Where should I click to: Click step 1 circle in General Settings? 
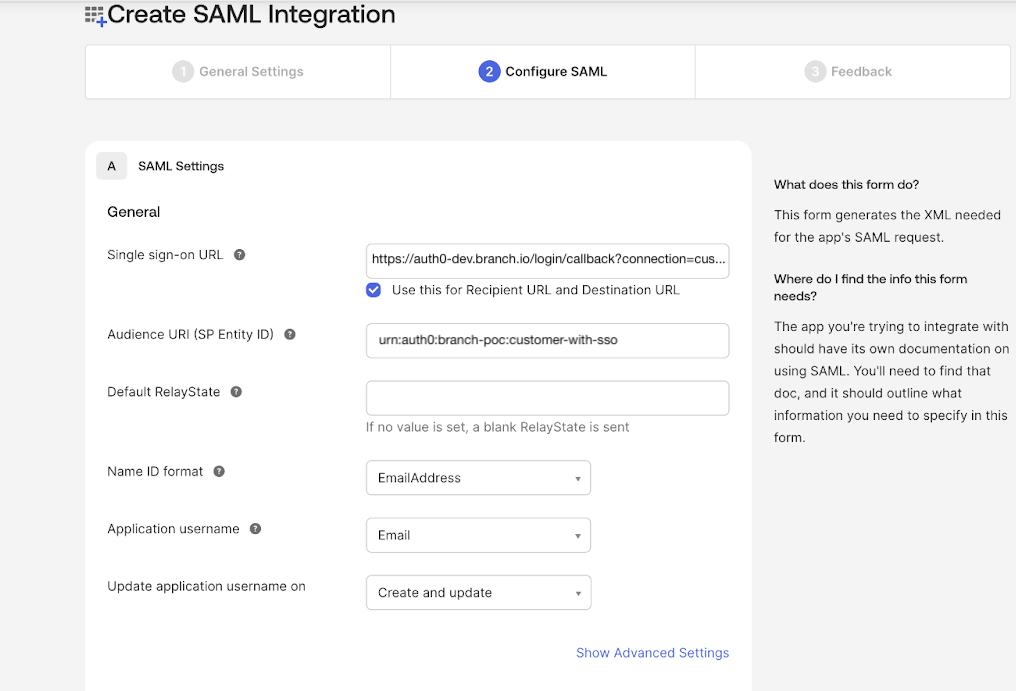point(183,71)
